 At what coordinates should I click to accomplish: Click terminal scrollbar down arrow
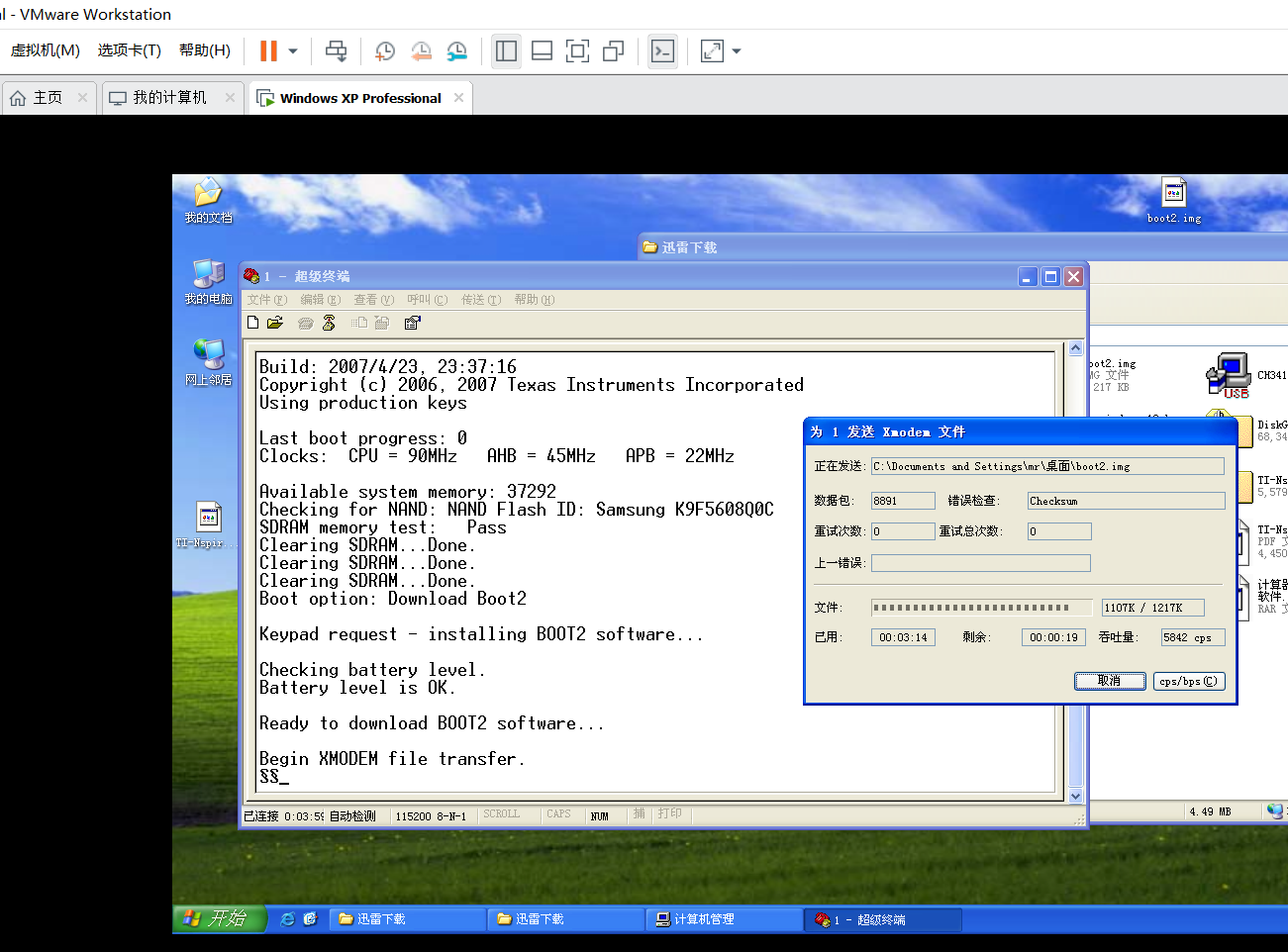(x=1076, y=796)
